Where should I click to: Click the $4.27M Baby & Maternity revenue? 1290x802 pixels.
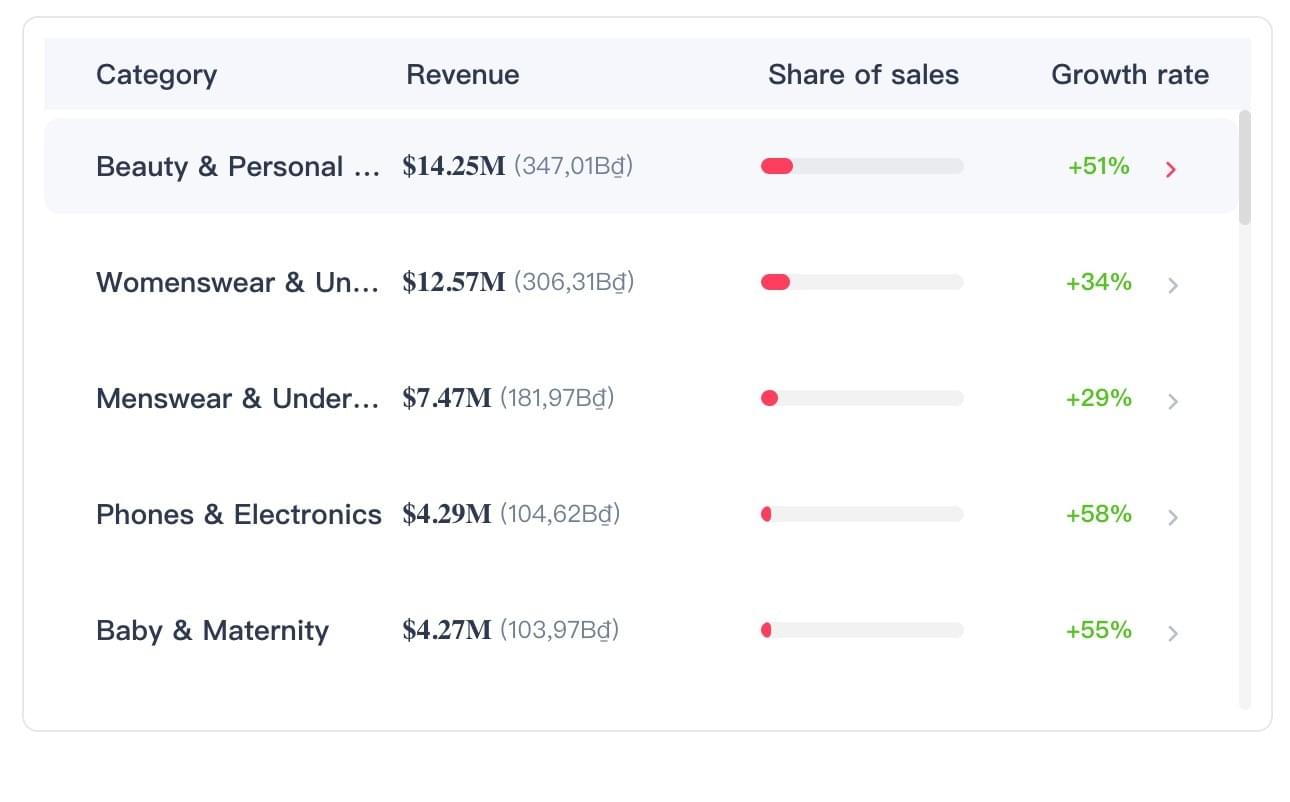tap(447, 630)
